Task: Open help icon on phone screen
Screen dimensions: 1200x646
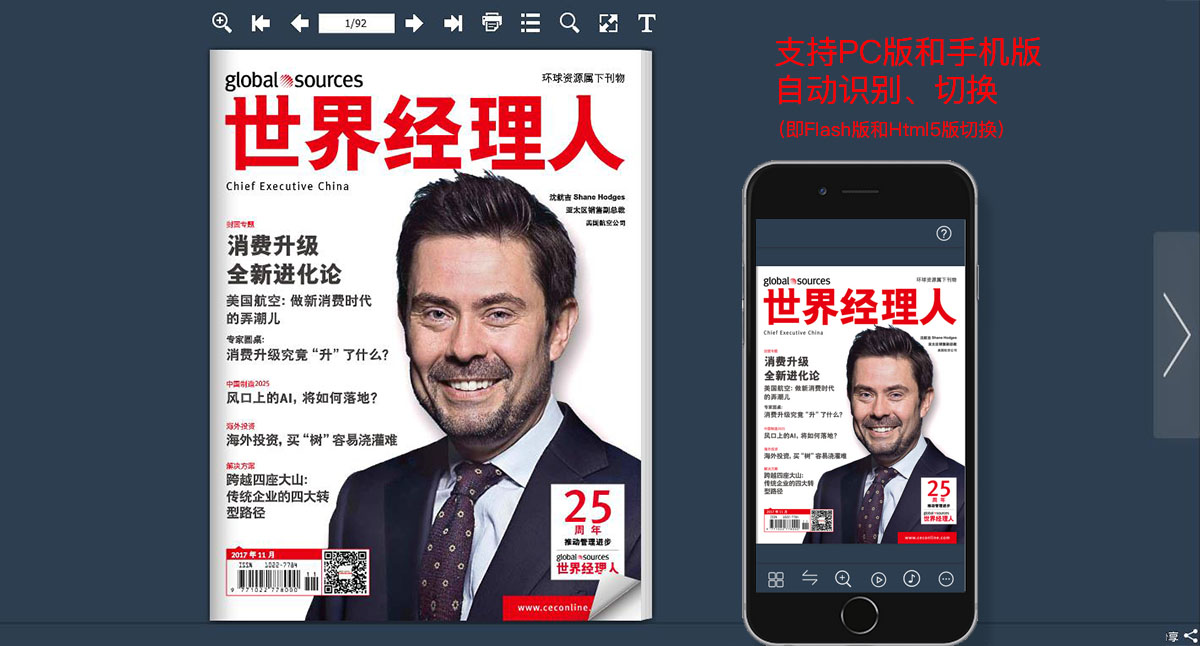Action: click(x=943, y=233)
